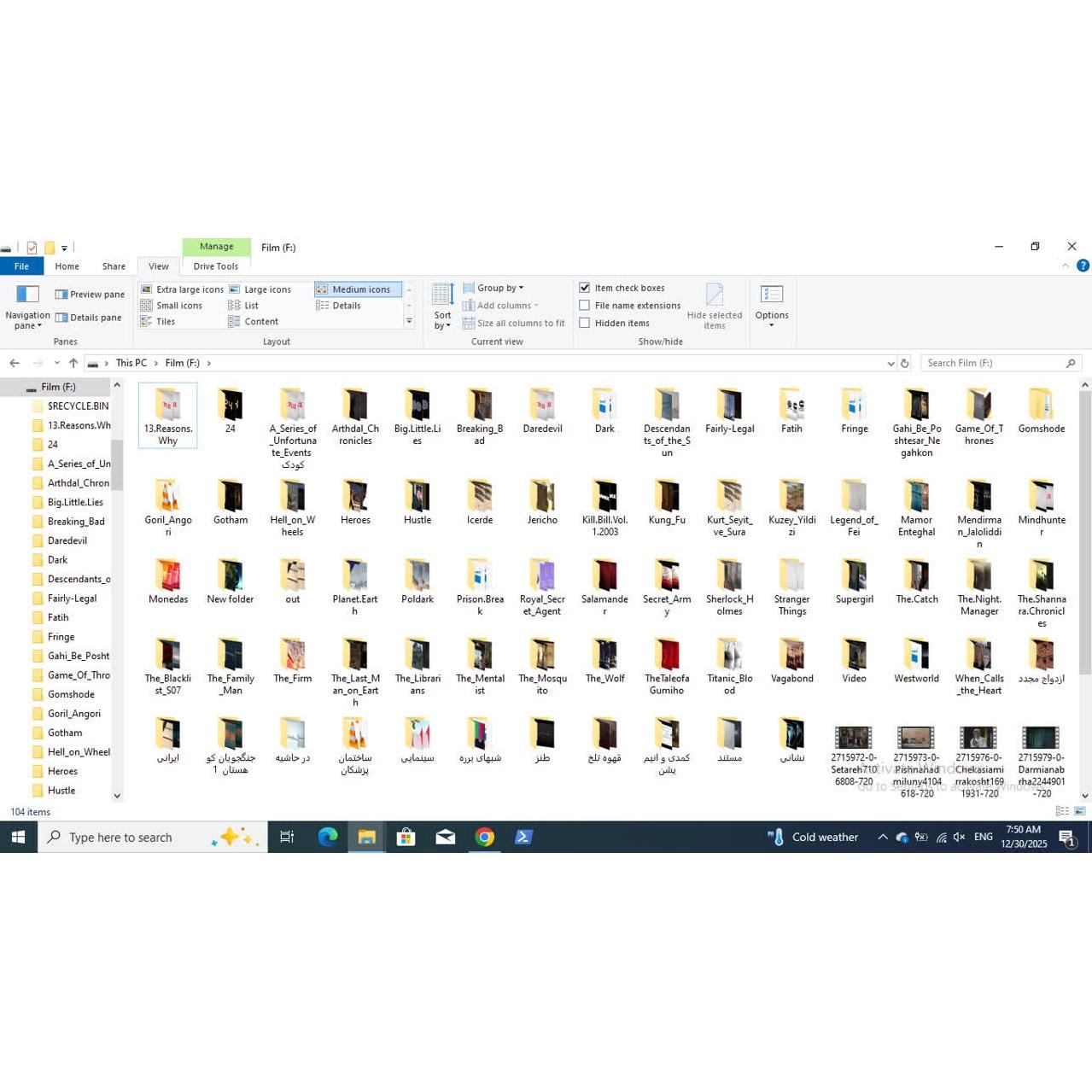
Task: Click the Search Film (F:) input field
Action: click(993, 363)
